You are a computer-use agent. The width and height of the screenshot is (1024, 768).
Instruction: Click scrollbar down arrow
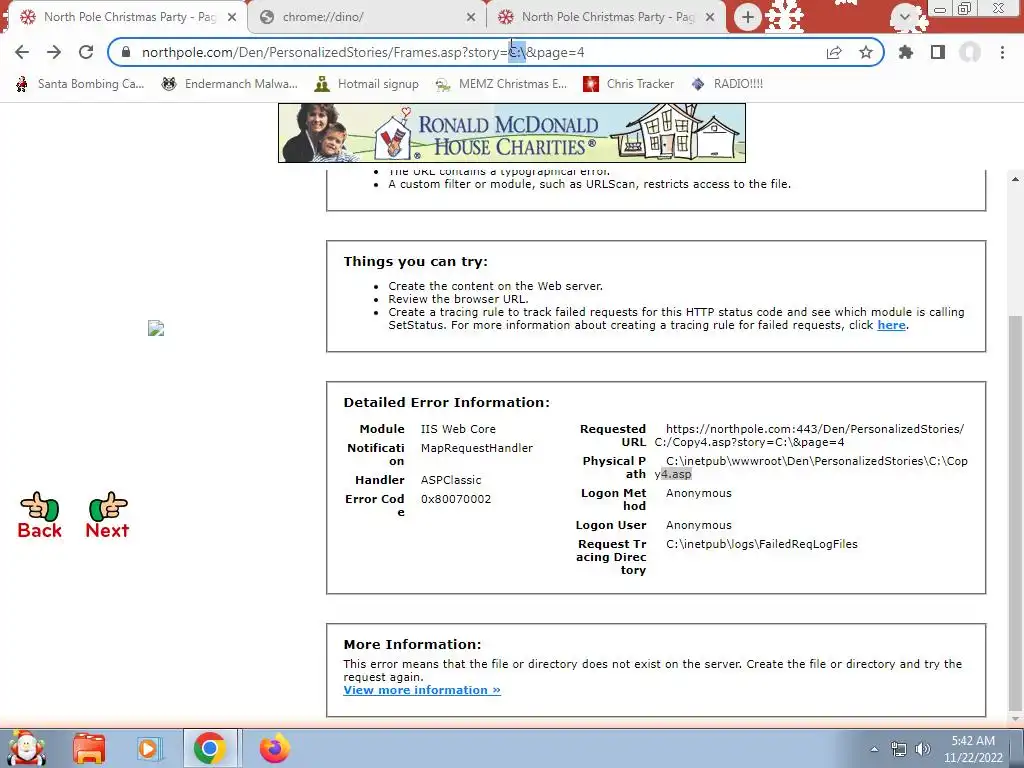coord(1015,719)
